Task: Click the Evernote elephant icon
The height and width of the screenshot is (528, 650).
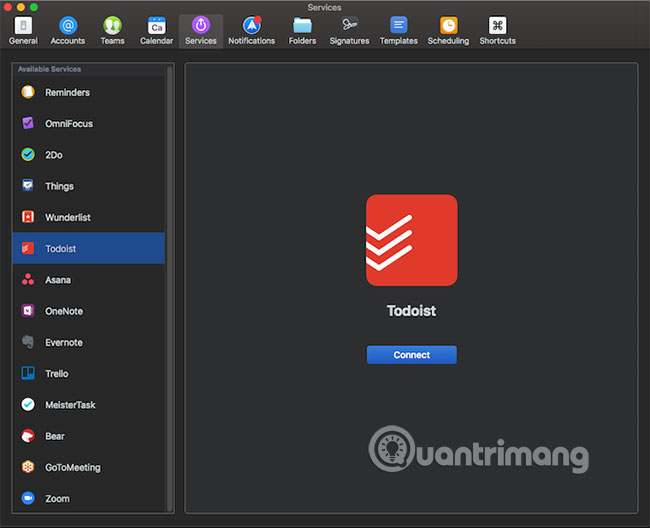Action: 28,342
